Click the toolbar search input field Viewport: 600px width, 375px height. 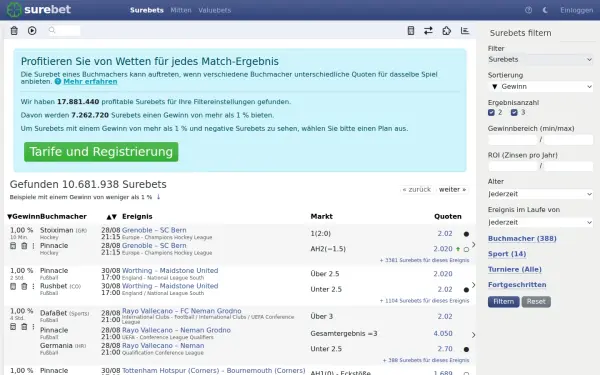pos(64,31)
